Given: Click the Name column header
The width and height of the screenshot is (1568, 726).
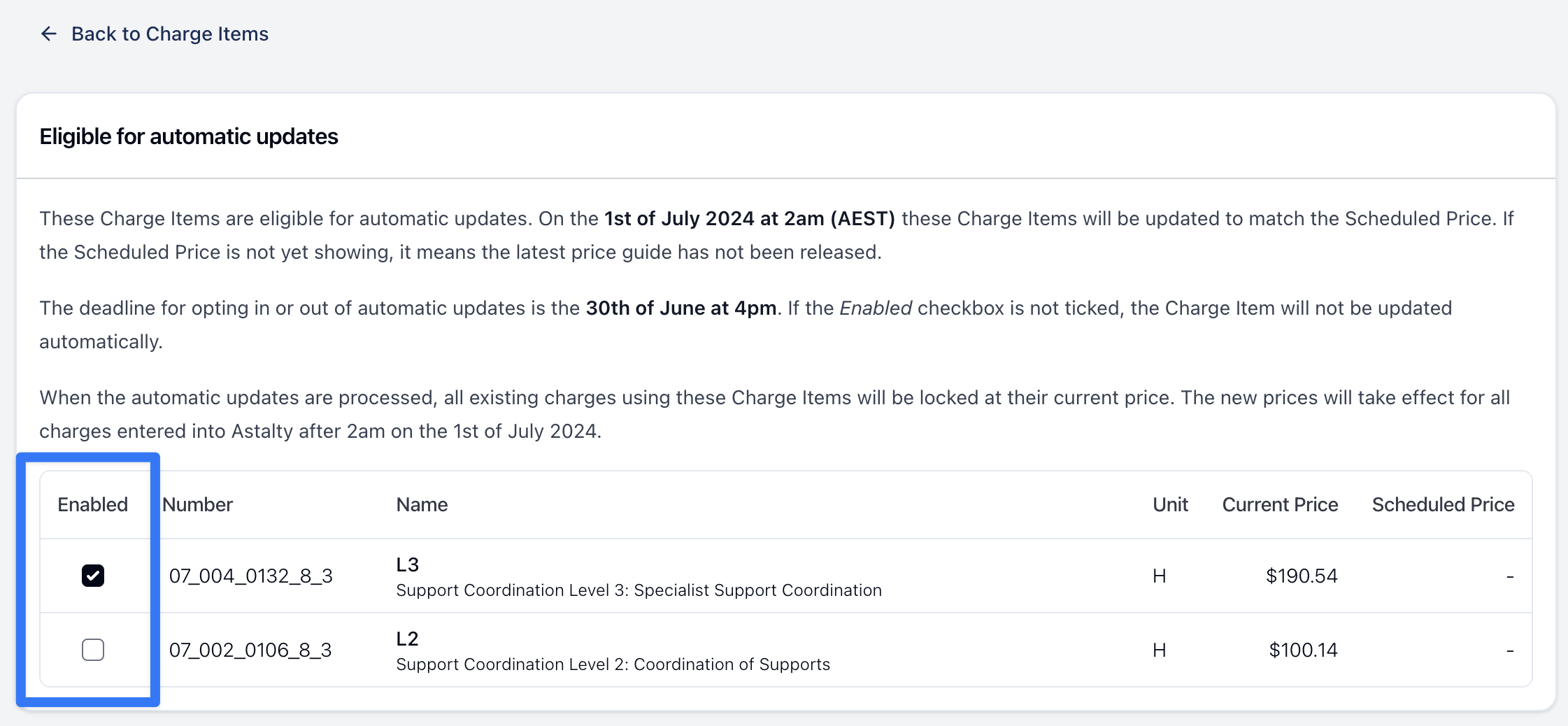Looking at the screenshot, I should click(422, 504).
